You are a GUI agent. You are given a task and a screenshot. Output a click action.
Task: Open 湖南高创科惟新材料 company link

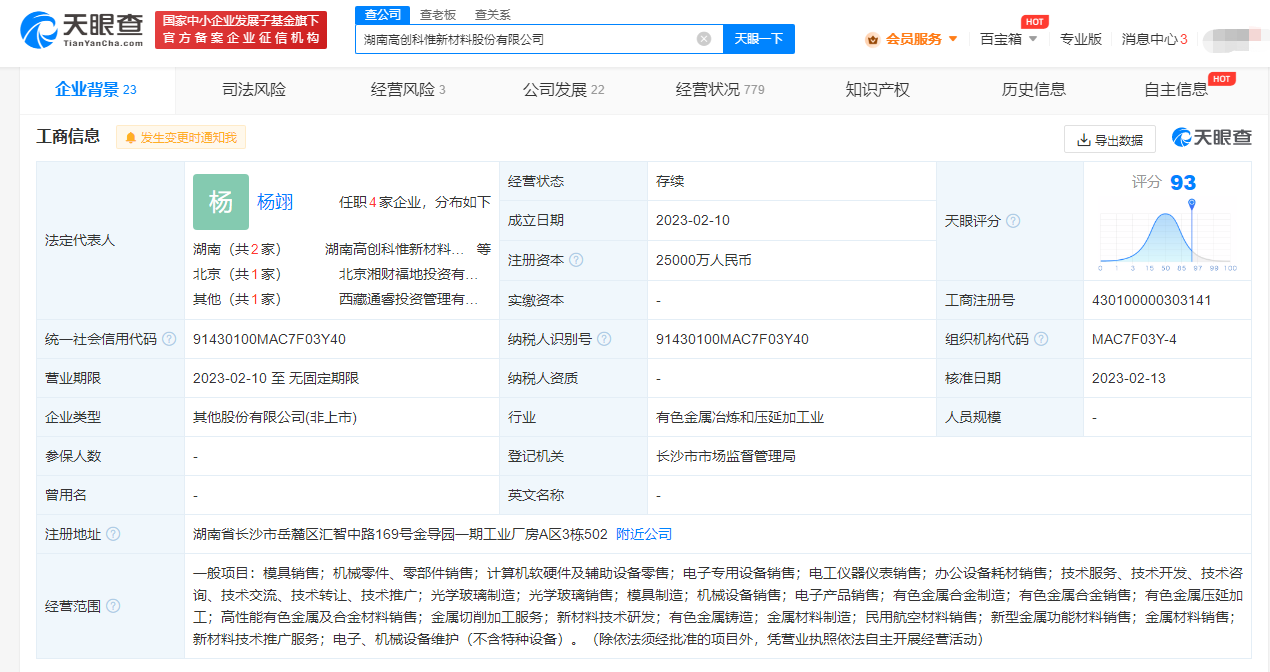pos(395,249)
